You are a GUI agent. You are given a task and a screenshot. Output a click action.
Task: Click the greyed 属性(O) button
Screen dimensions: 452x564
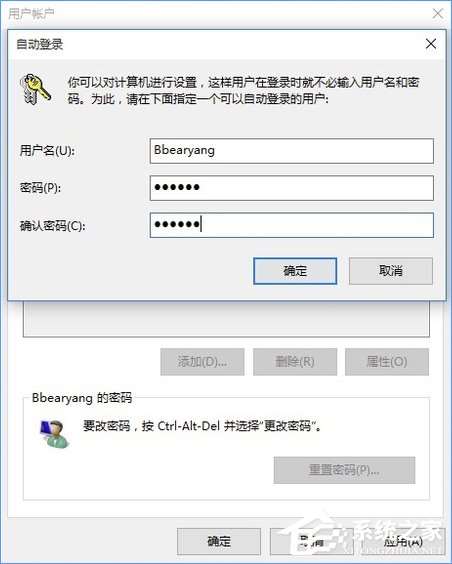click(x=387, y=361)
